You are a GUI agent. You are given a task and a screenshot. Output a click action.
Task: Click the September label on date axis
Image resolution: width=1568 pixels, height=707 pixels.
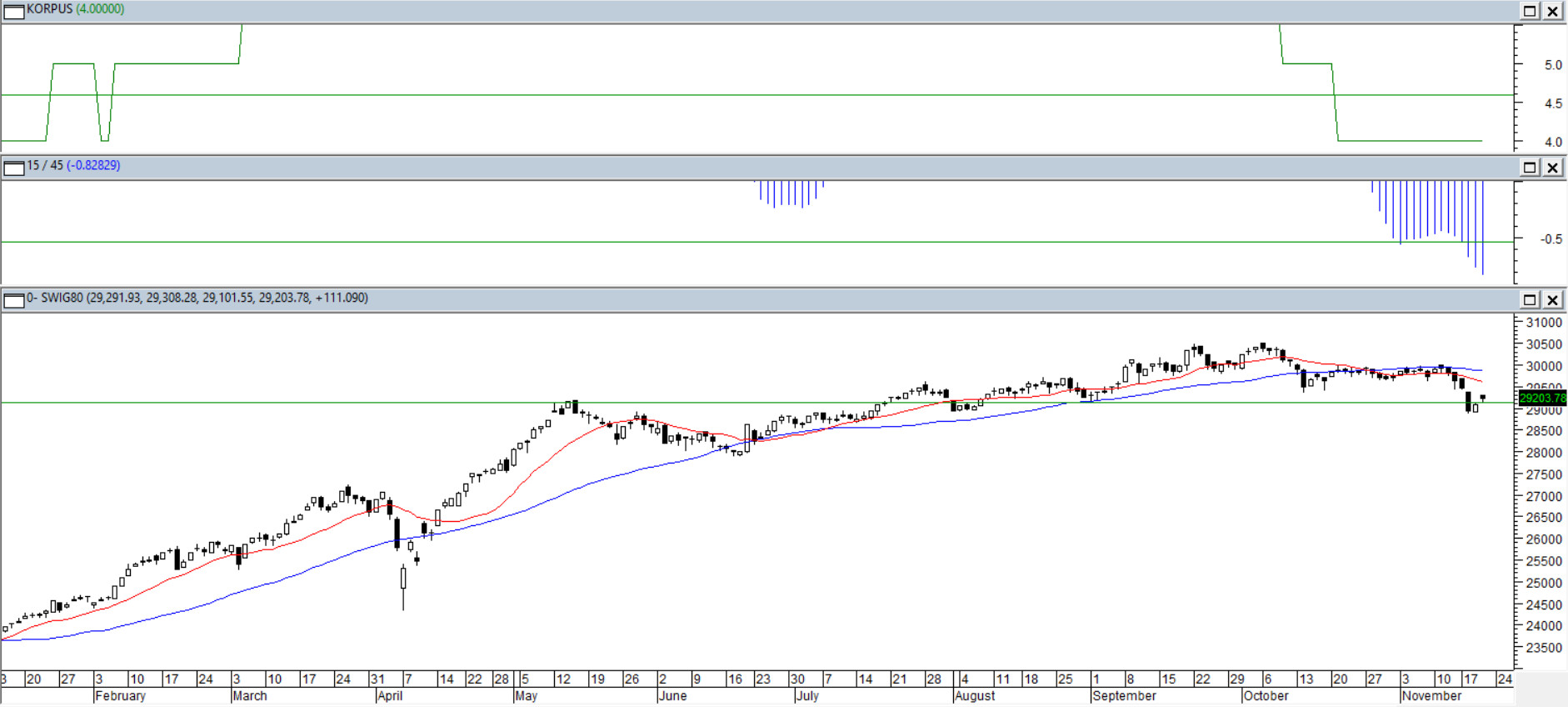pyautogui.click(x=1124, y=696)
